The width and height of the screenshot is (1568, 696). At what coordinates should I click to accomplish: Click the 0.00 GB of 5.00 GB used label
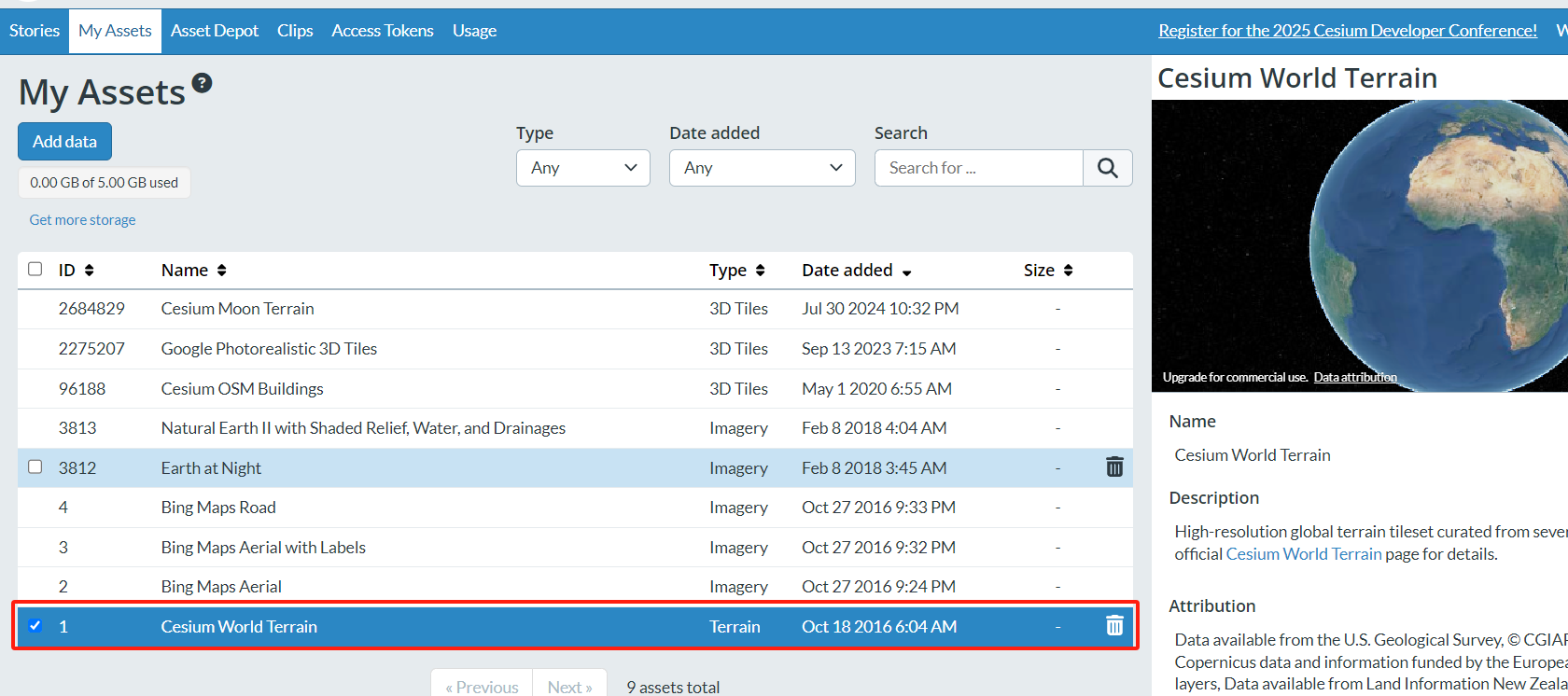coord(105,183)
